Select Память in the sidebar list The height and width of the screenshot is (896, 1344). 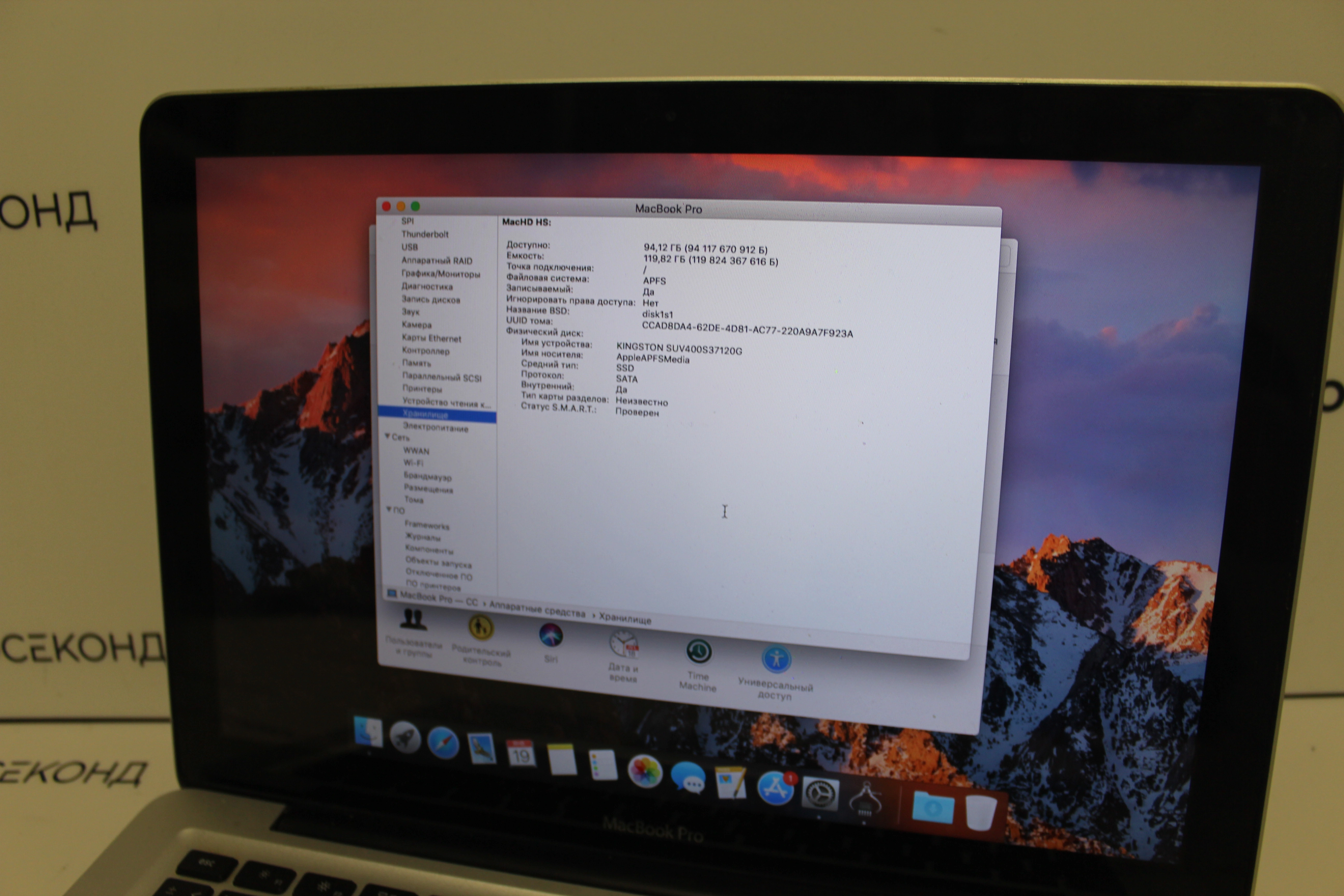coord(416,363)
